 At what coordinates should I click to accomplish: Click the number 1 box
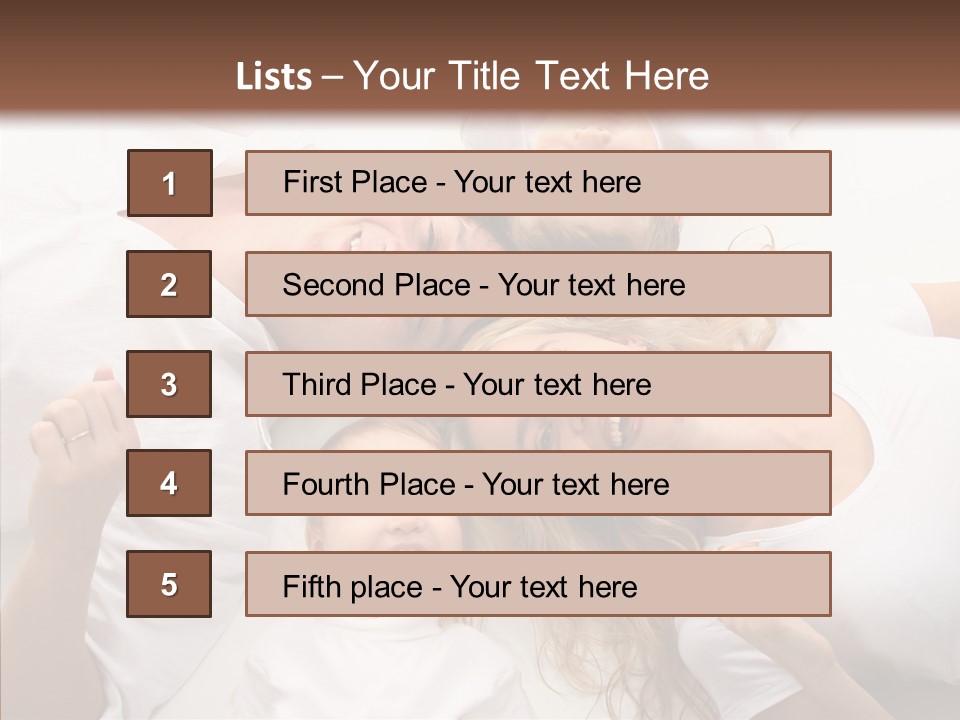click(x=169, y=184)
